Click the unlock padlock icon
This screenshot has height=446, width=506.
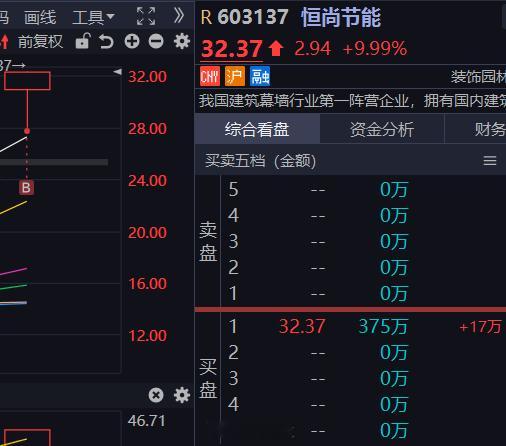[x=82, y=41]
